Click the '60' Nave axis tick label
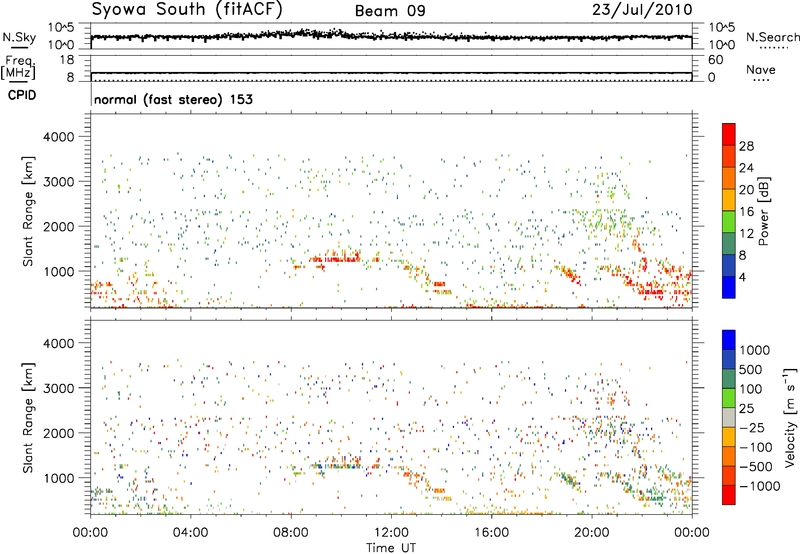 click(x=715, y=60)
